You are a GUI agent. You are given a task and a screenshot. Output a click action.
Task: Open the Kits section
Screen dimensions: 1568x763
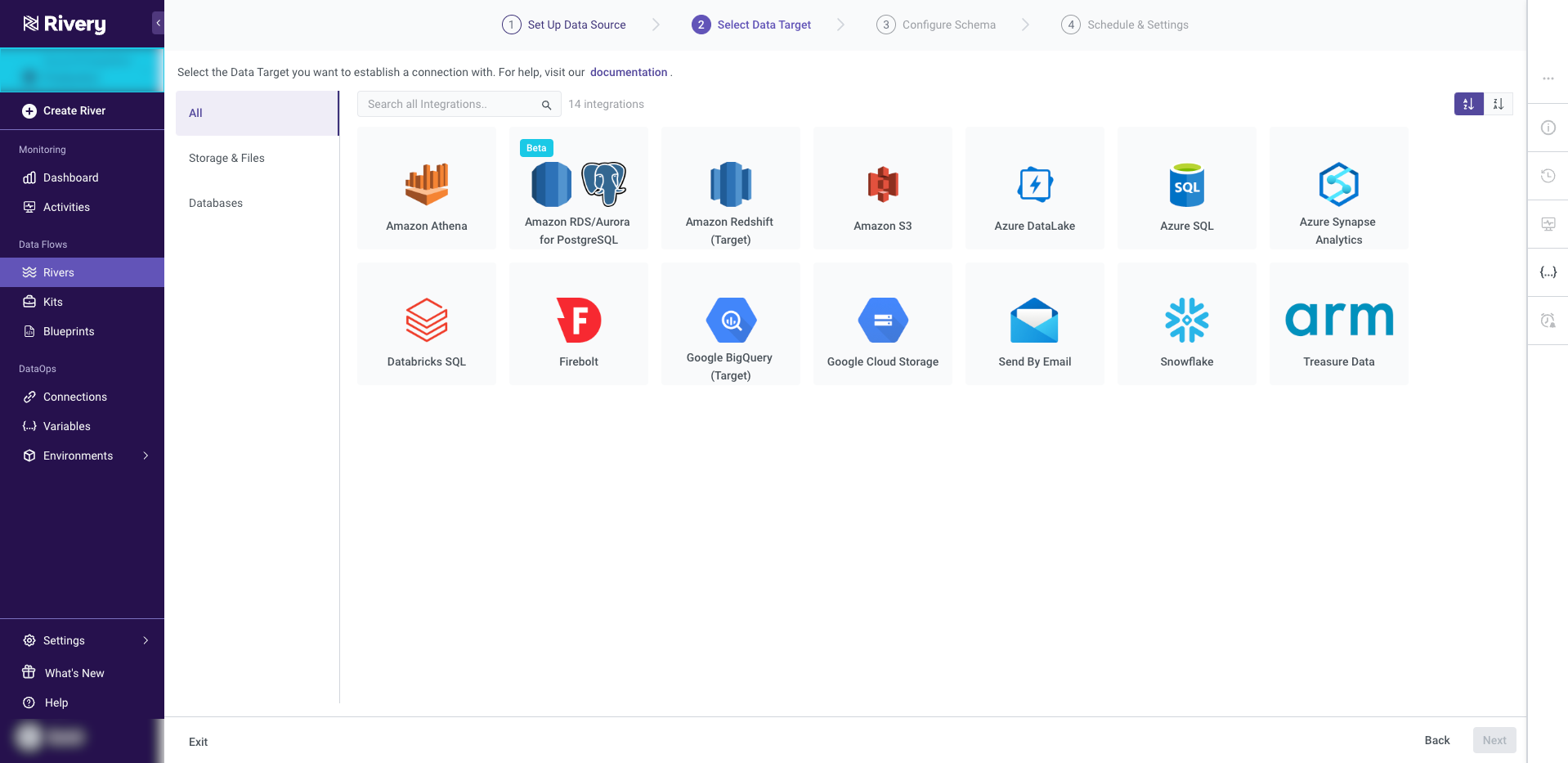point(82,302)
